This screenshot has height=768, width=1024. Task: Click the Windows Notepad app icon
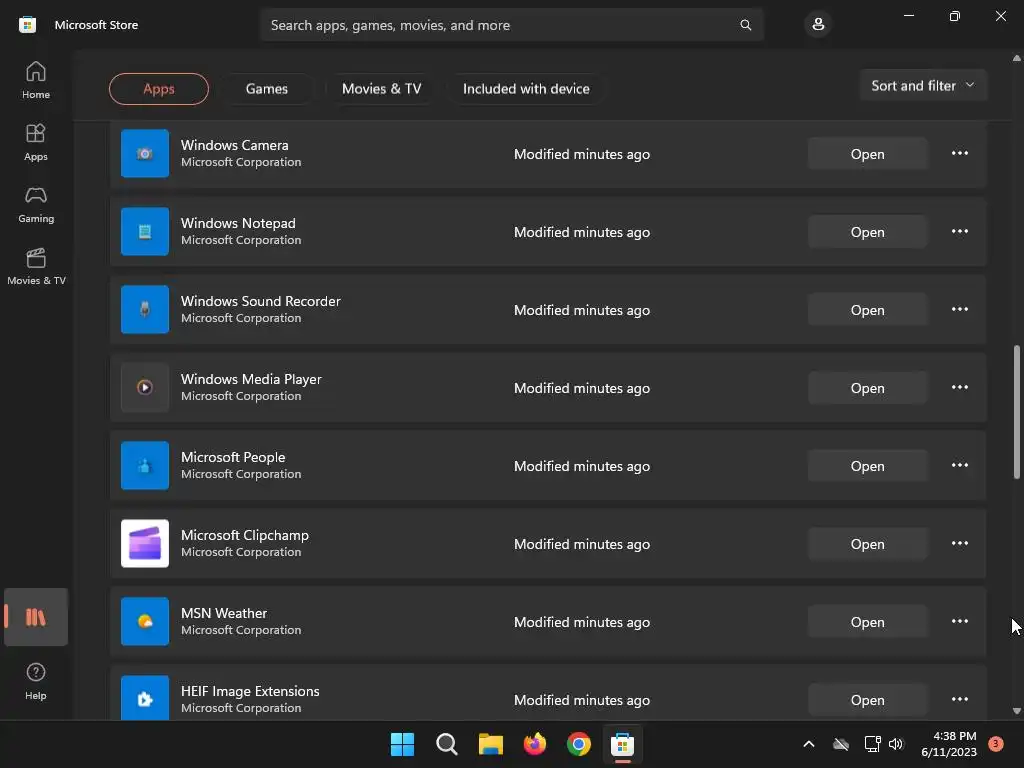tap(145, 231)
